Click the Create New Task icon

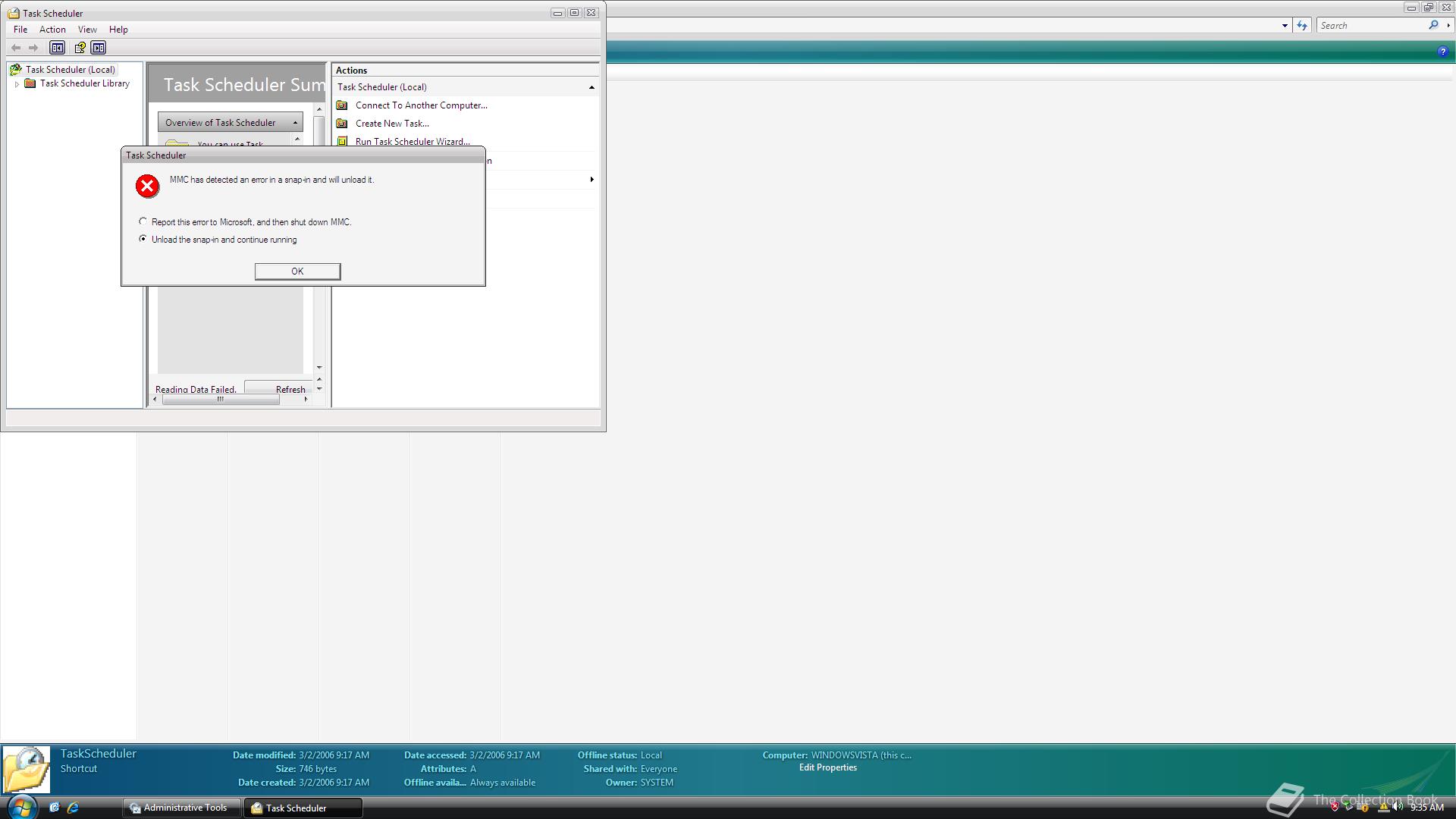342,124
